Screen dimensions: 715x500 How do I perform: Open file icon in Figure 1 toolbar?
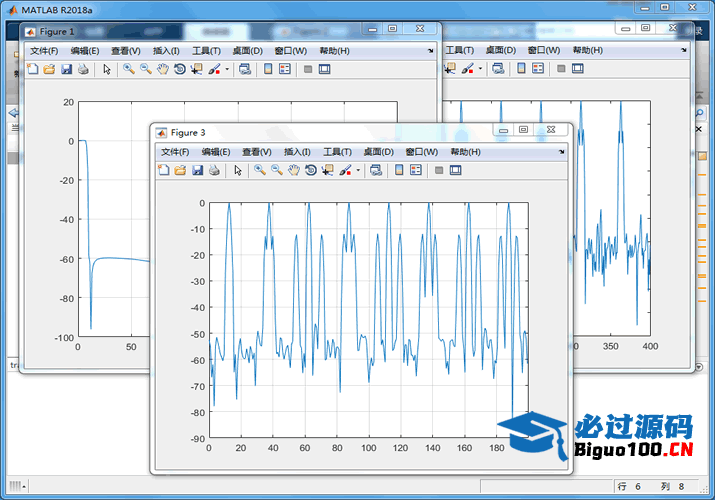click(x=49, y=69)
